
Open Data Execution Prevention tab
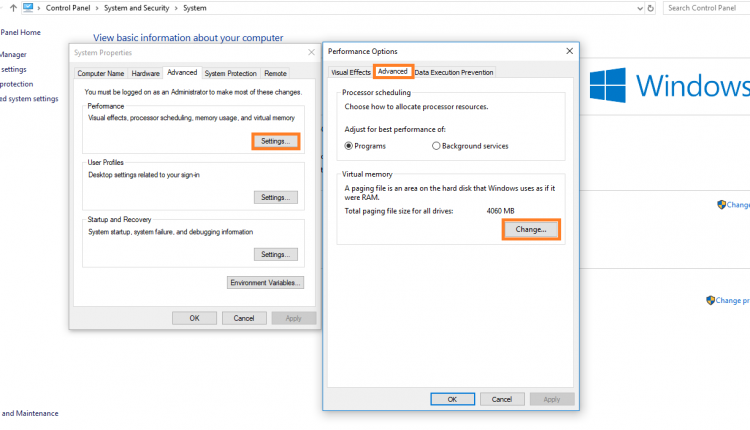453,72
